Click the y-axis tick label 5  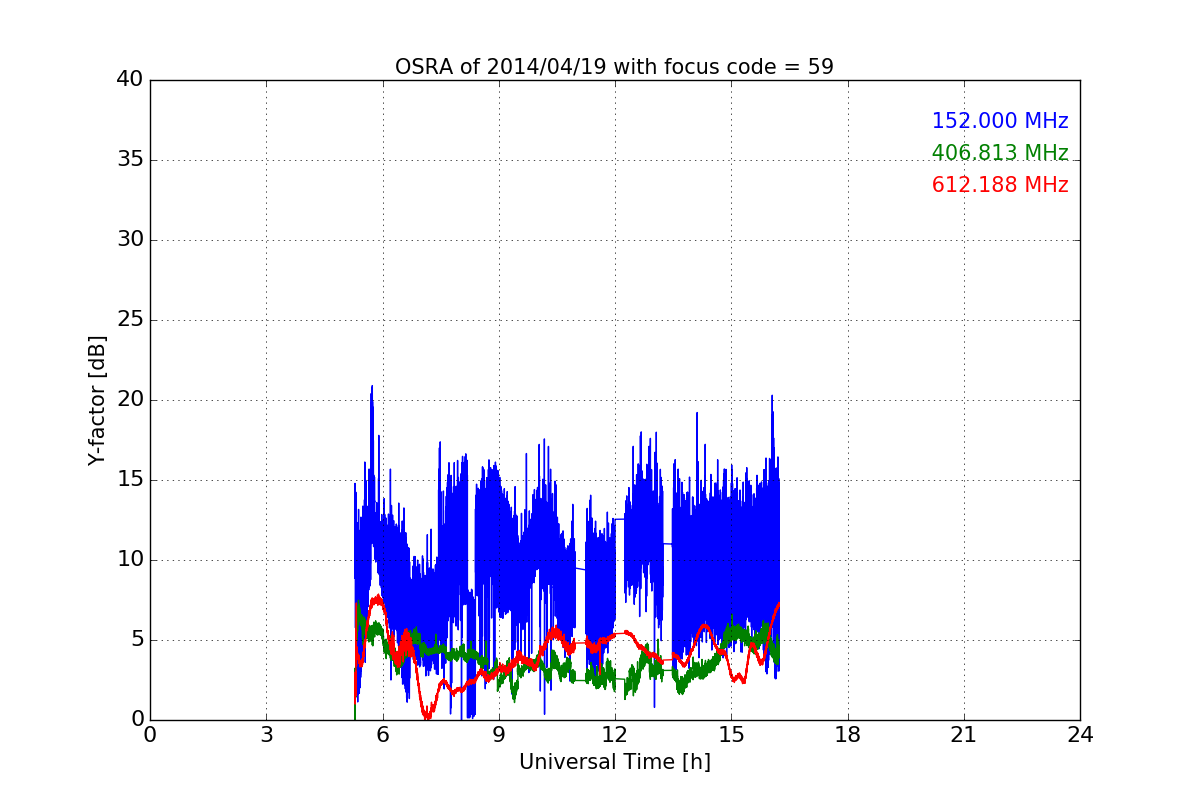pos(136,640)
